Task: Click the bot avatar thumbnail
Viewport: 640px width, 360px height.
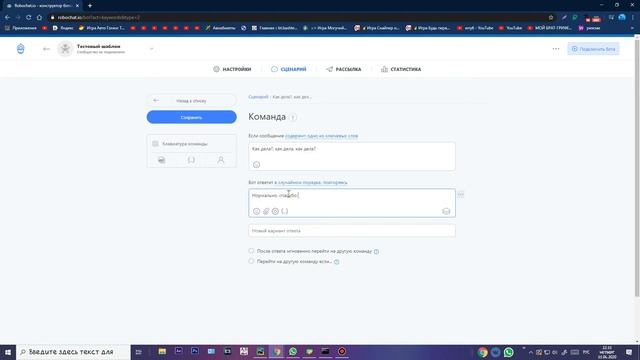Action: tap(65, 49)
